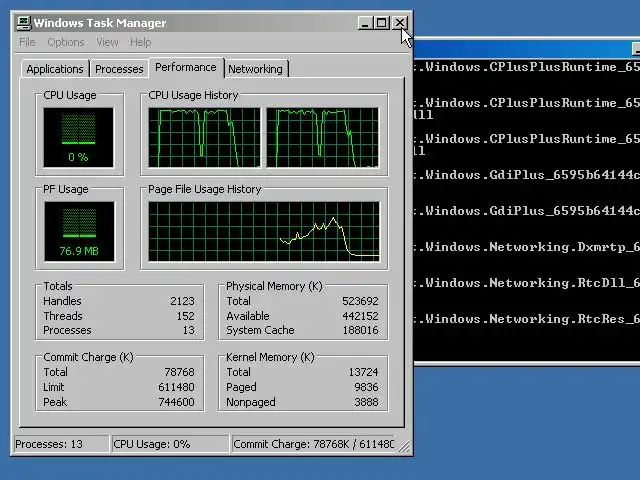Switch to the Processes tab
The image size is (640, 480).
pyautogui.click(x=119, y=69)
